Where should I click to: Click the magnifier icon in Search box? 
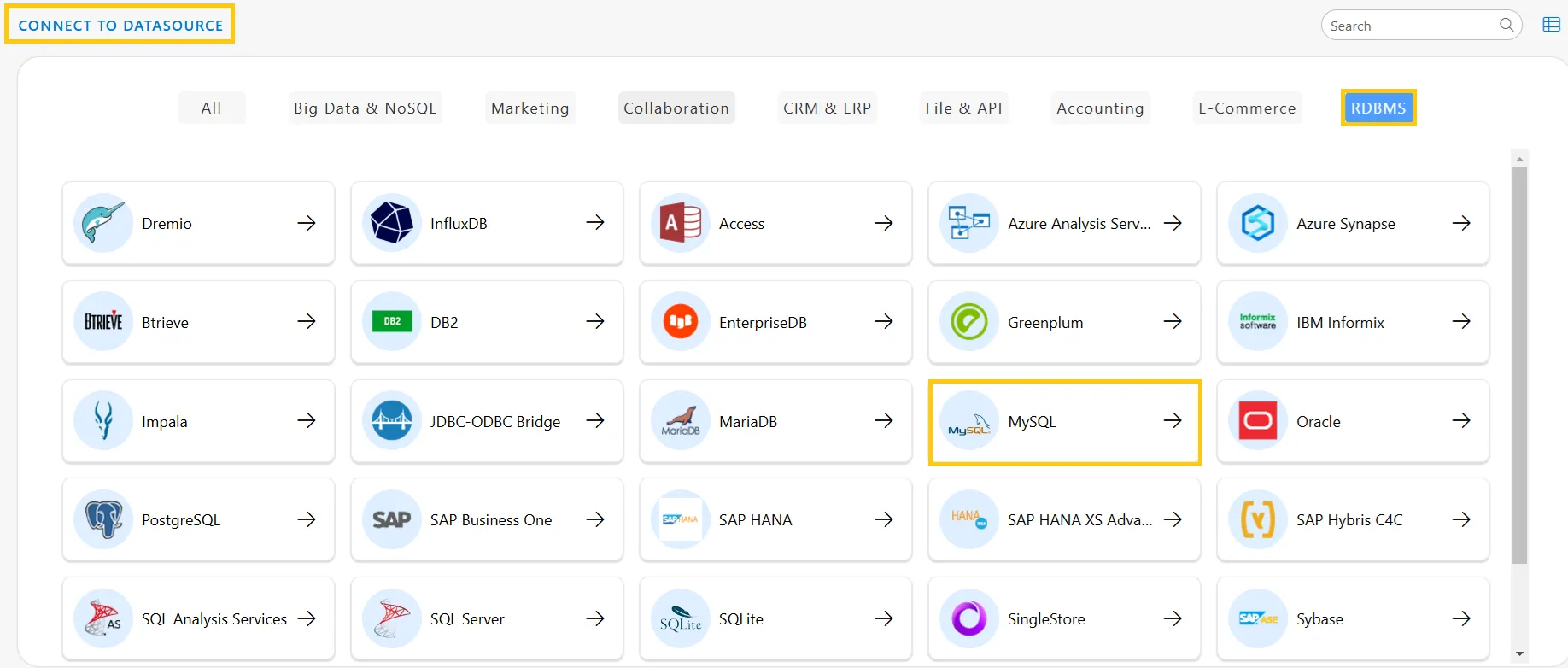point(1507,25)
